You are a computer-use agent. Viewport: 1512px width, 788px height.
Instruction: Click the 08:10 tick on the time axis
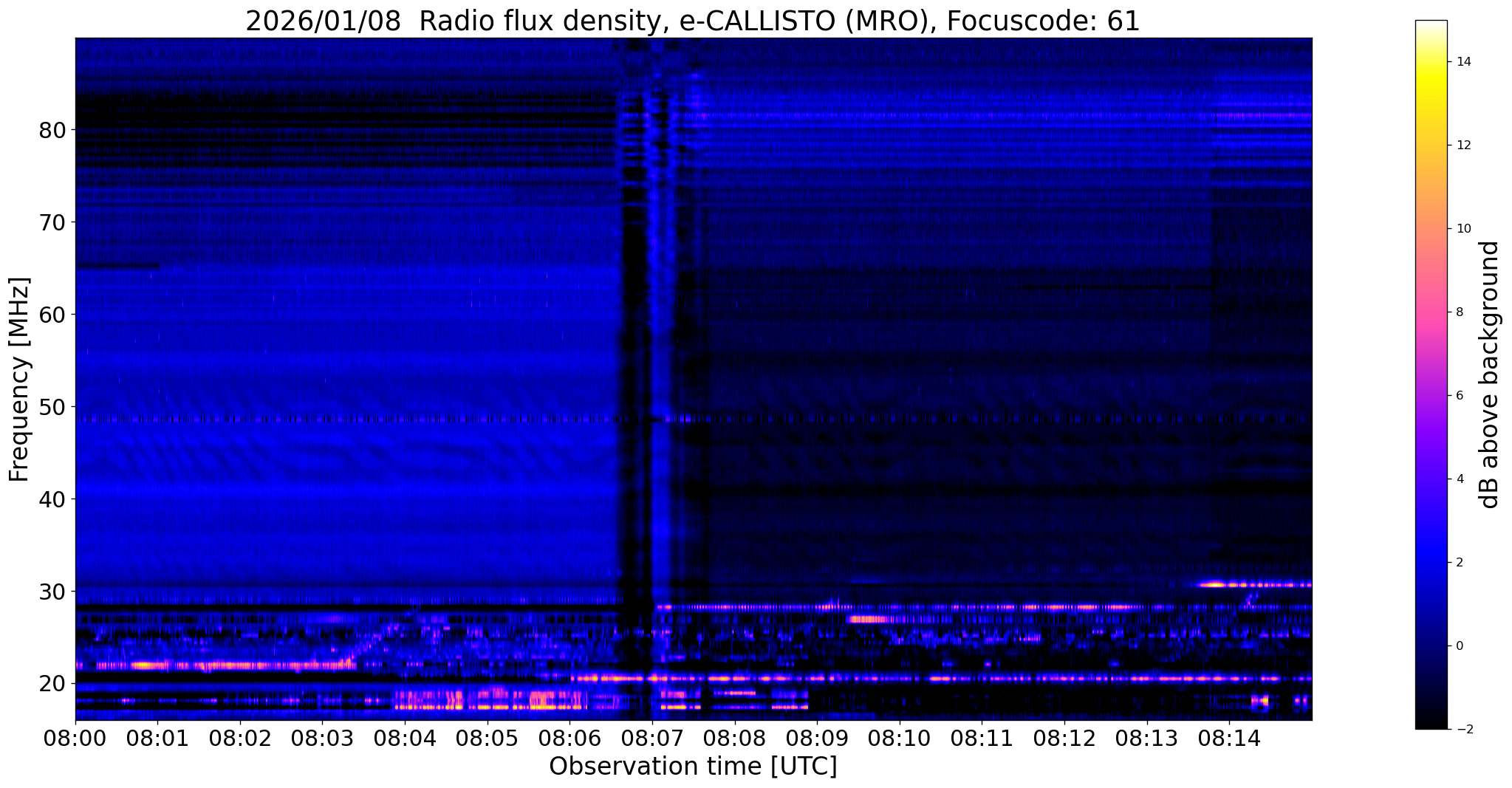(899, 739)
